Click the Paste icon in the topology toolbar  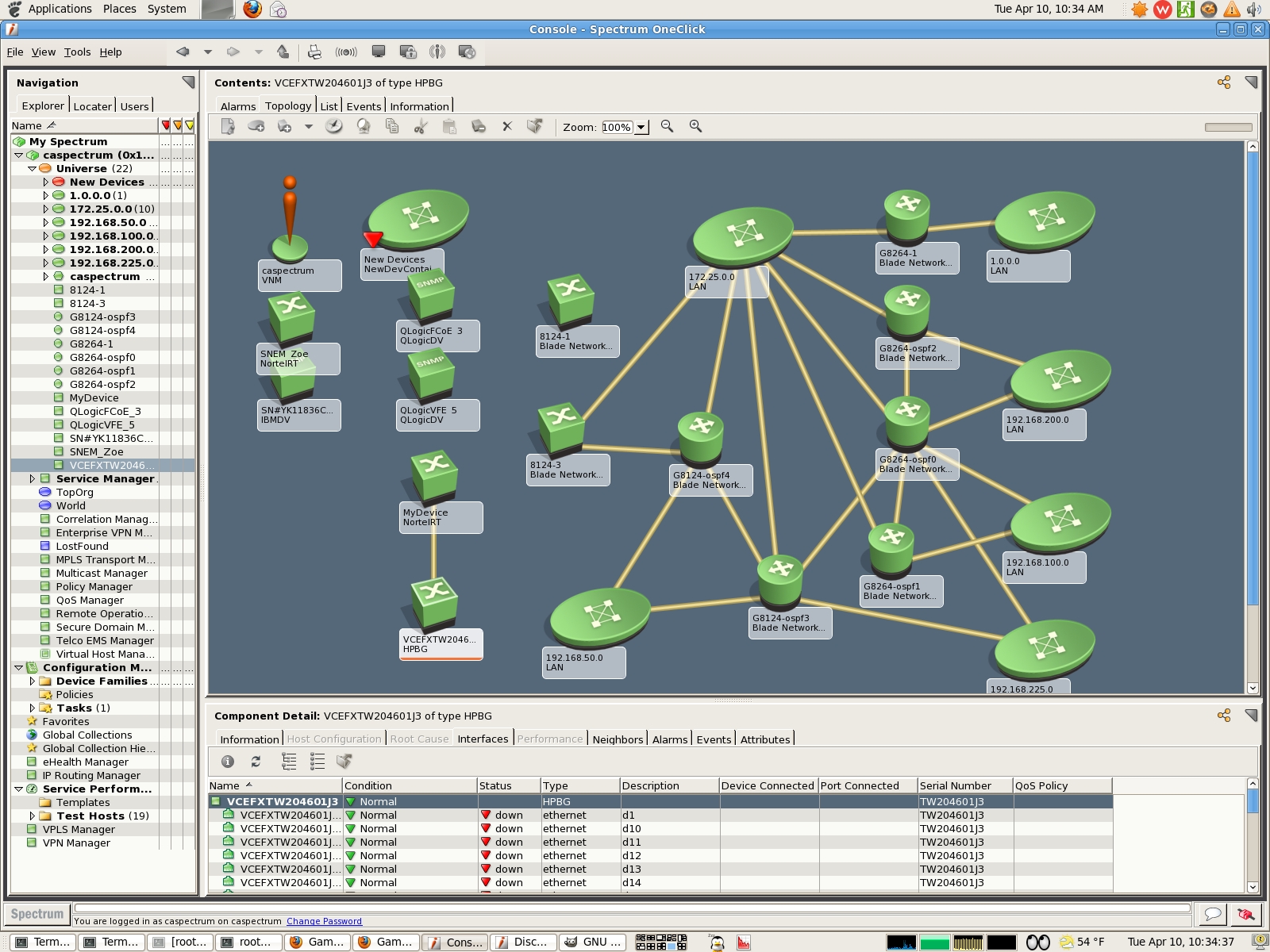coord(450,127)
